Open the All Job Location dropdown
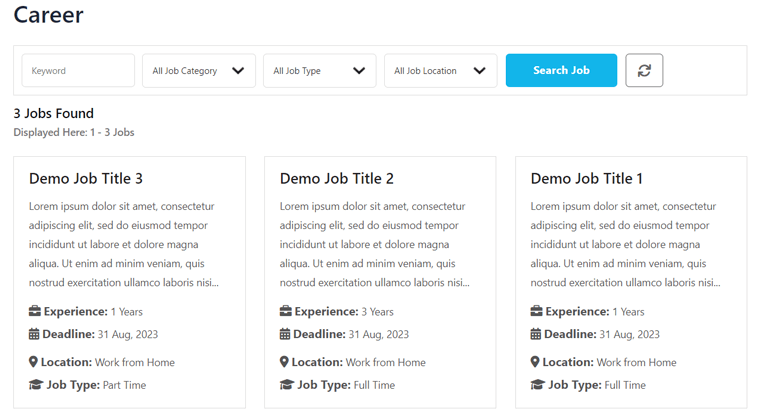 [x=440, y=71]
